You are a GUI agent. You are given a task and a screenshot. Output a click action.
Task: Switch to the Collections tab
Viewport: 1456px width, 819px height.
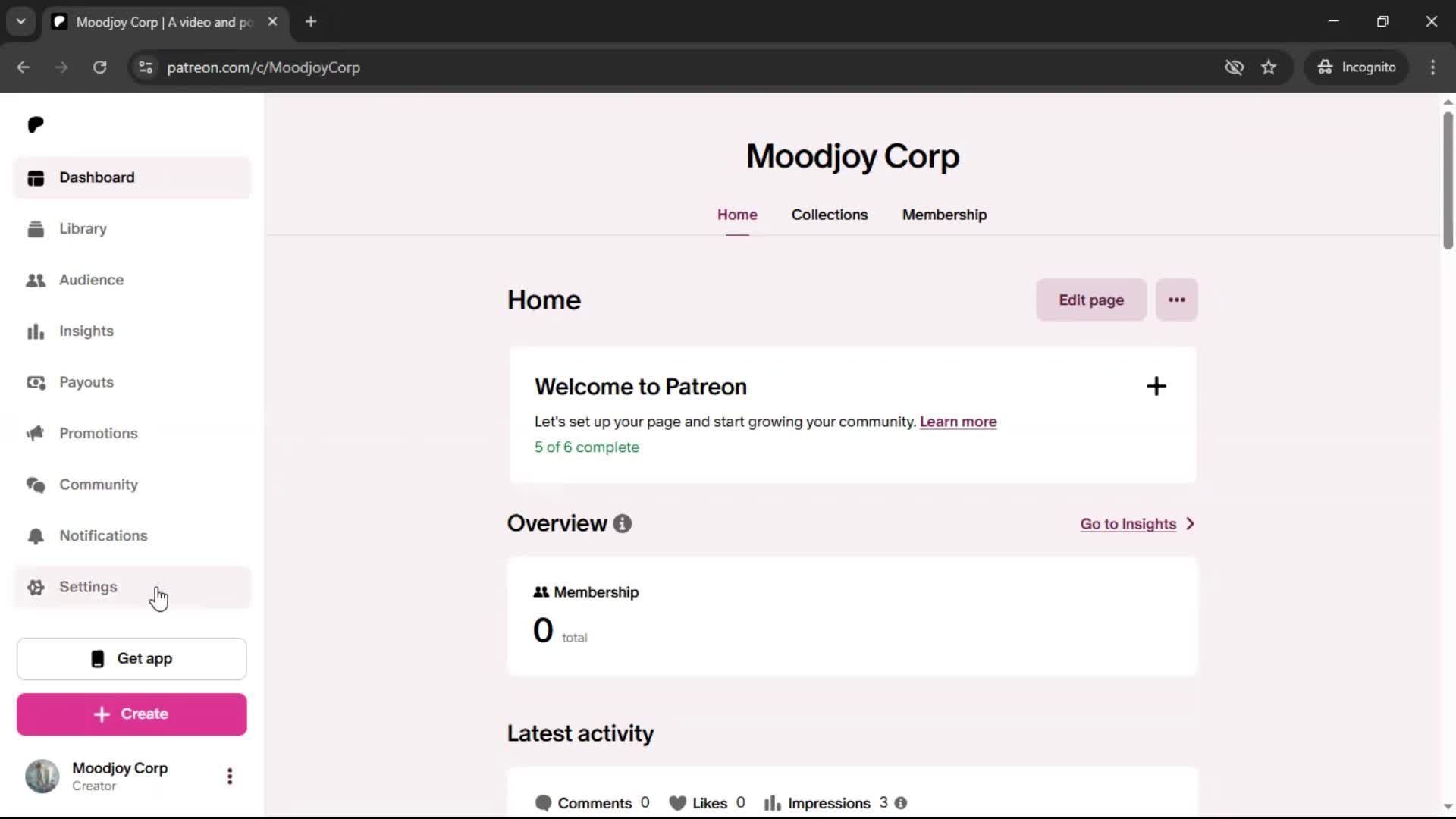(829, 215)
